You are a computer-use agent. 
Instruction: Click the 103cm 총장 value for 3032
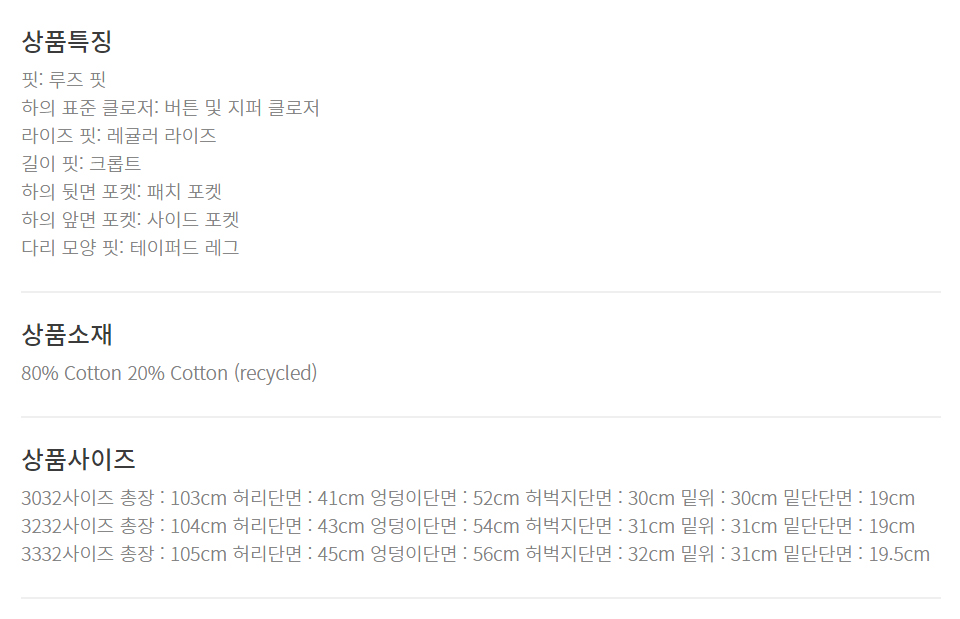point(199,498)
